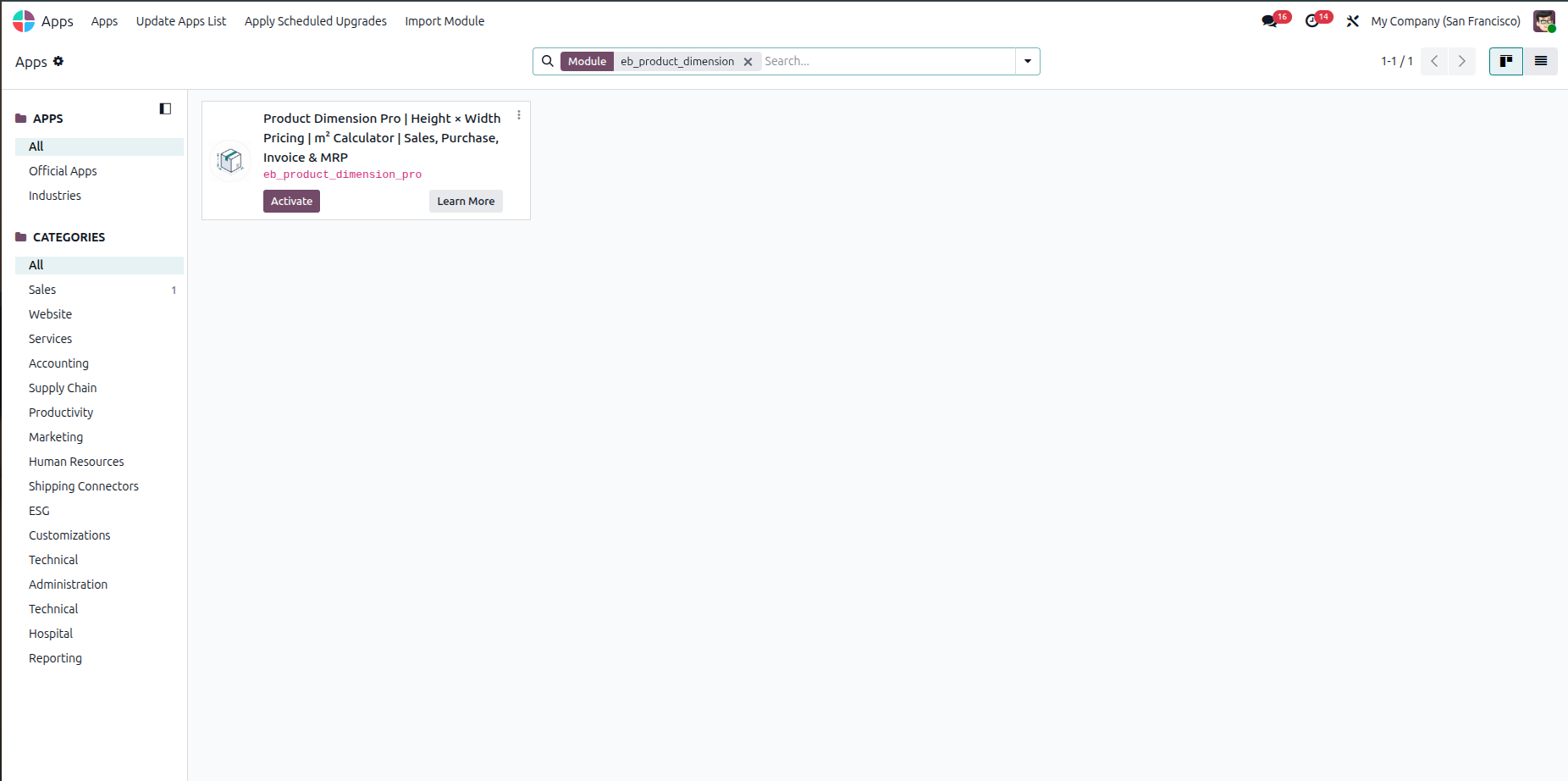
Task: Click Learn More button
Action: pos(466,201)
